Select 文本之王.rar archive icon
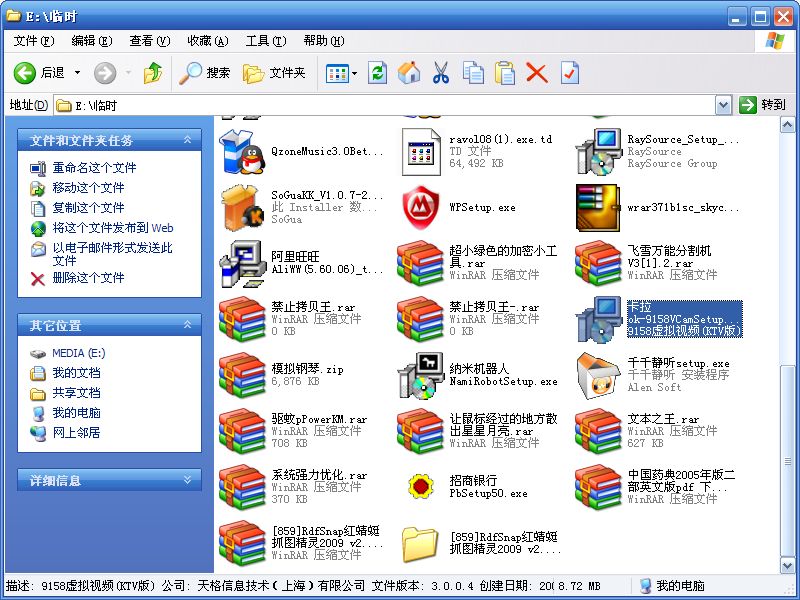800x600 pixels. click(598, 432)
